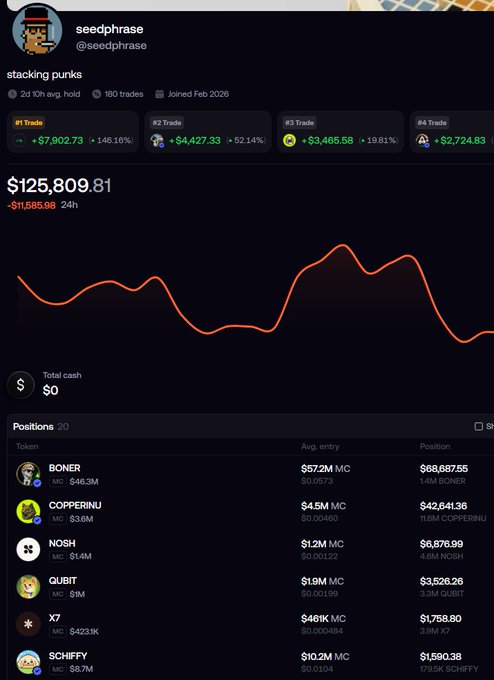Click the Total cash dollar icon
The image size is (494, 680).
[20, 385]
